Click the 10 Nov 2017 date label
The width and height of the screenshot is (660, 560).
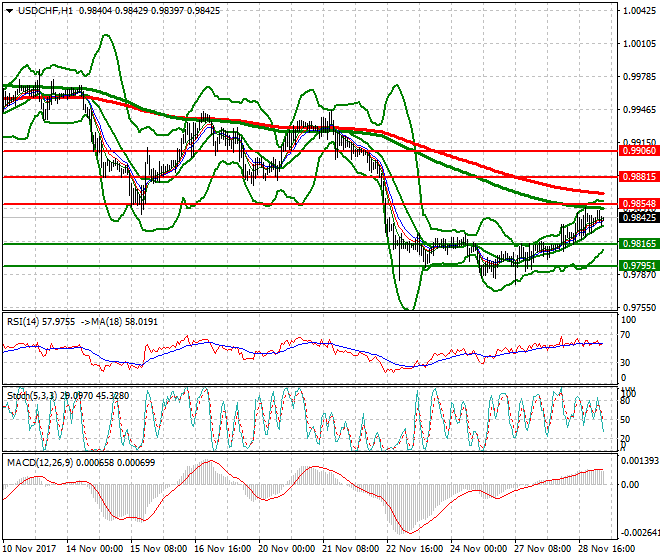30,550
